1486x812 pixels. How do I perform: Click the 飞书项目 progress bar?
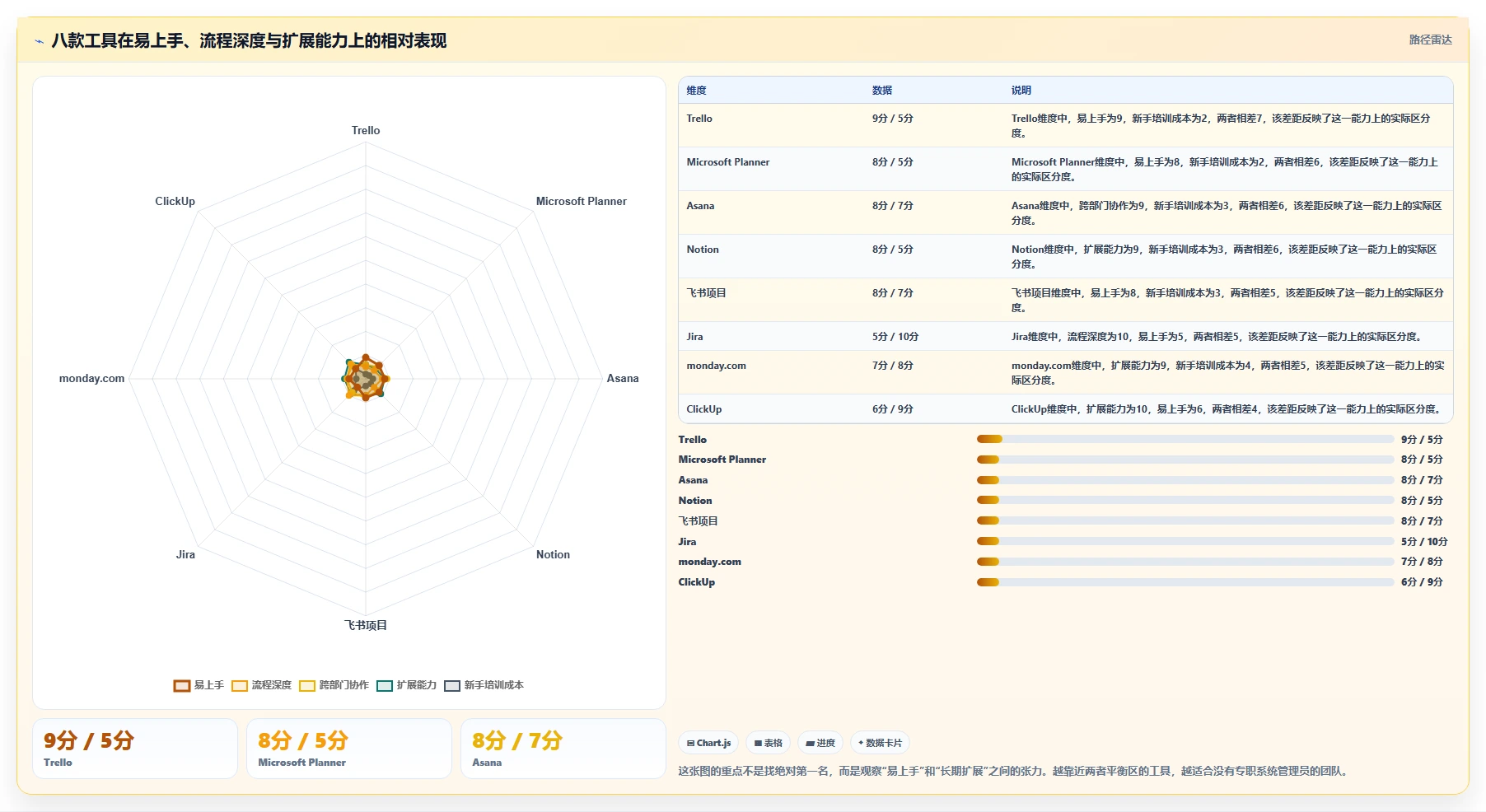click(x=1185, y=520)
